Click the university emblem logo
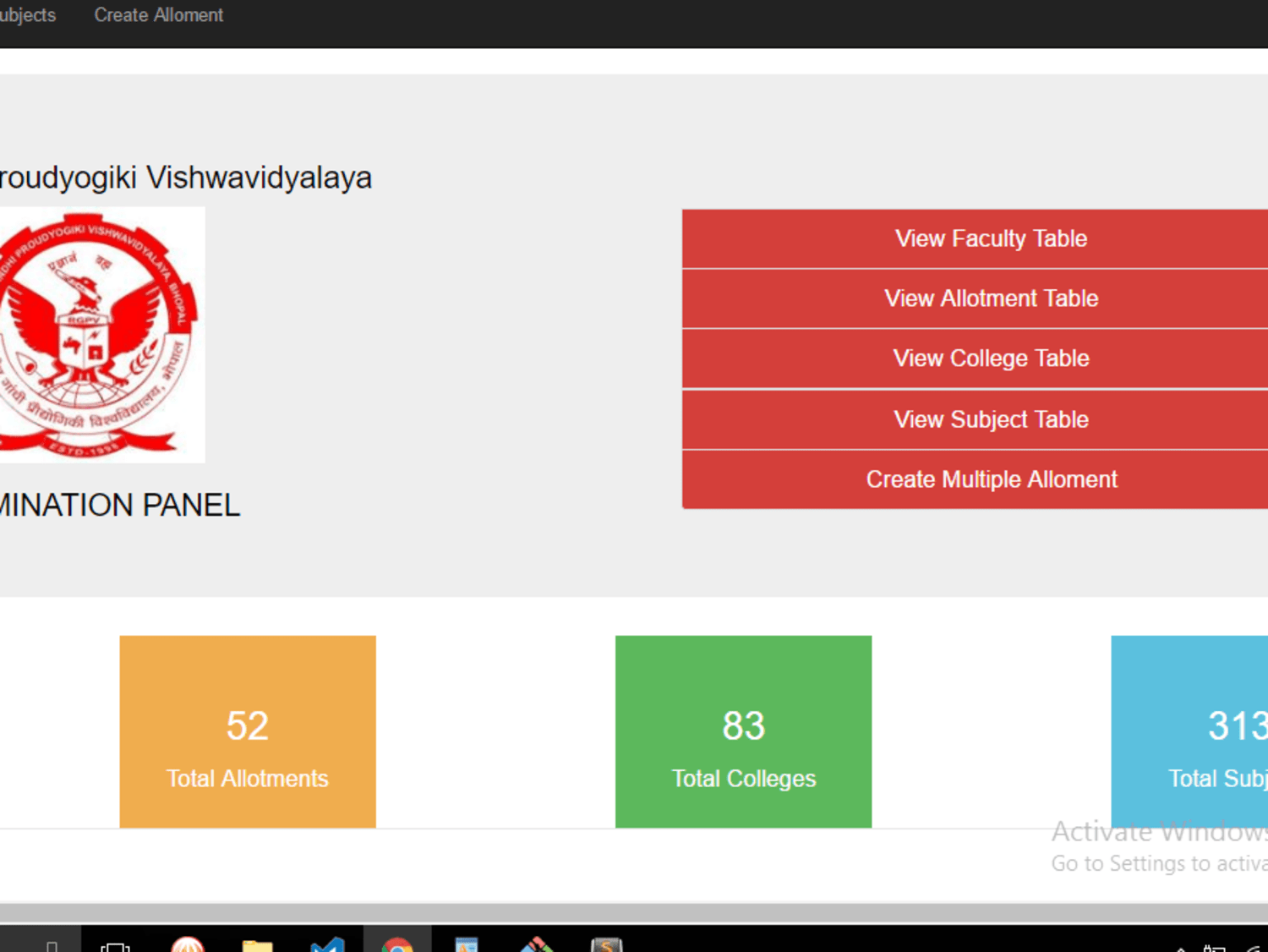 pos(101,335)
